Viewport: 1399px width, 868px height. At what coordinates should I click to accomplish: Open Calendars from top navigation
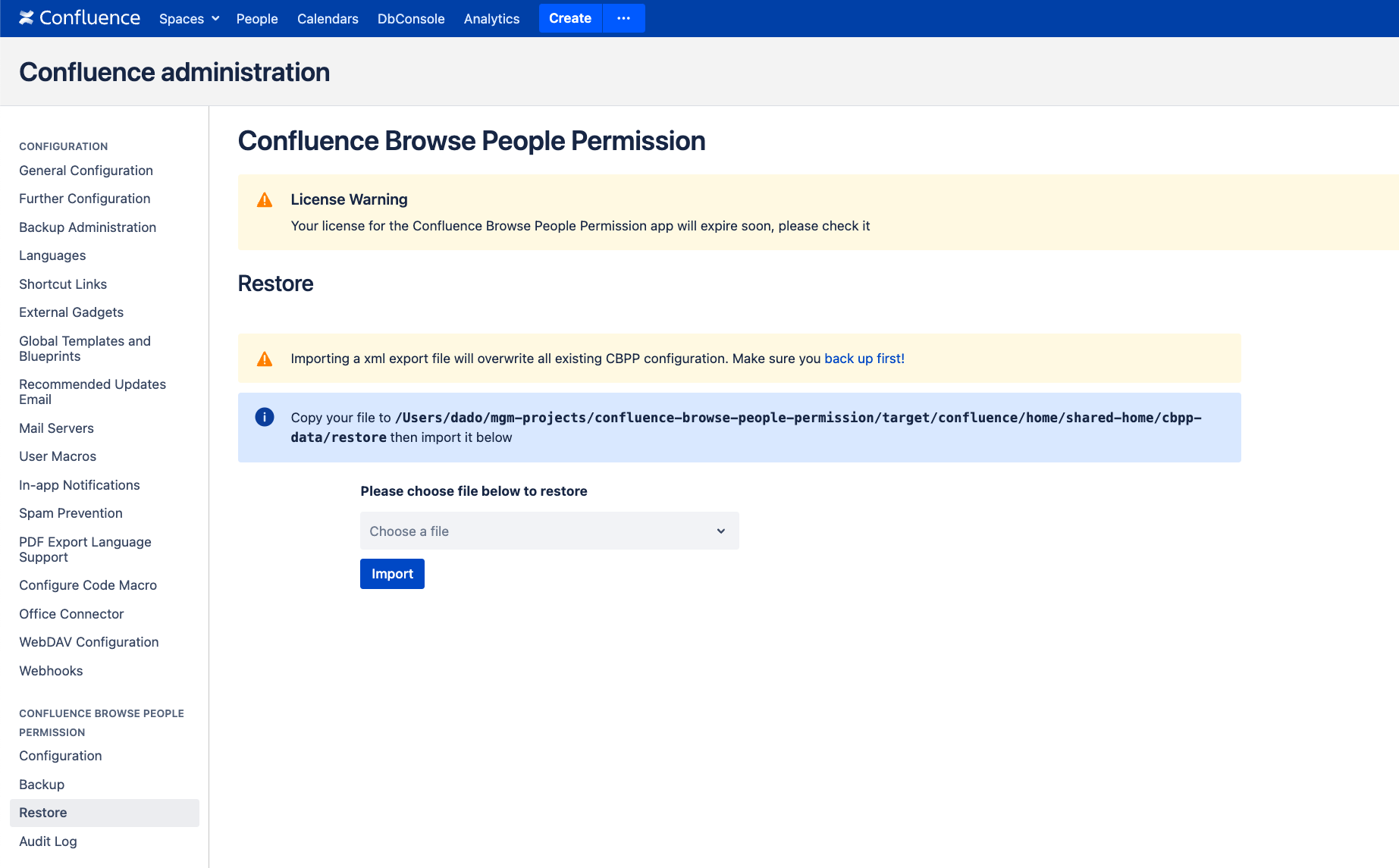pos(328,19)
